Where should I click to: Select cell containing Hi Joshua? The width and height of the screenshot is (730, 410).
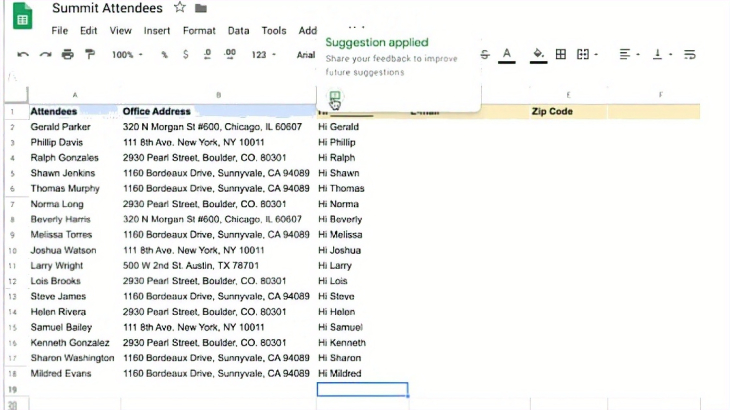[363, 250]
